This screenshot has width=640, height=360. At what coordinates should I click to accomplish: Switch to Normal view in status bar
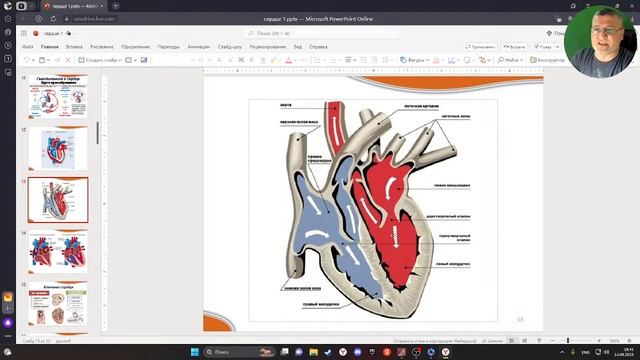511,340
